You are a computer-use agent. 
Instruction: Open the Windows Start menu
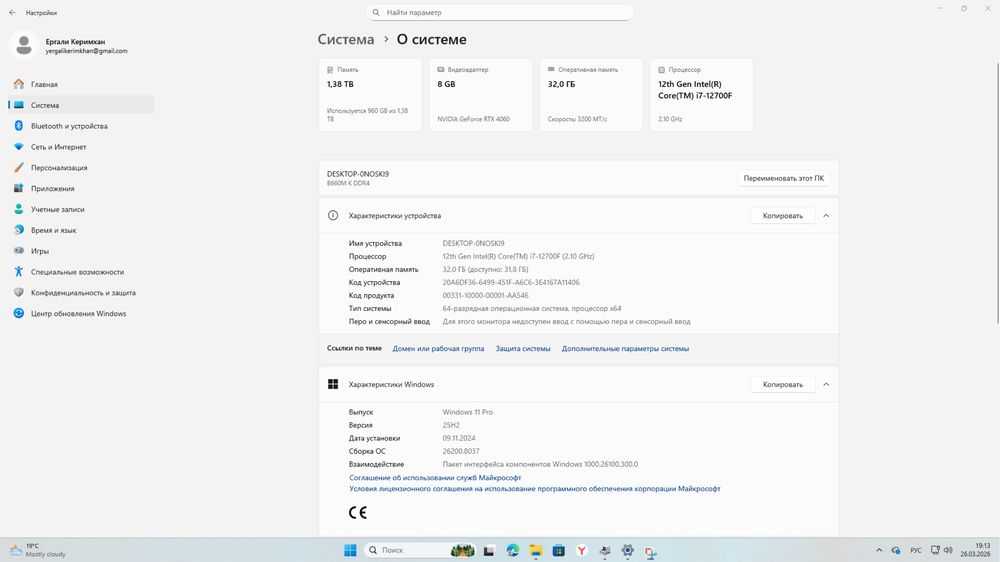pyautogui.click(x=350, y=550)
